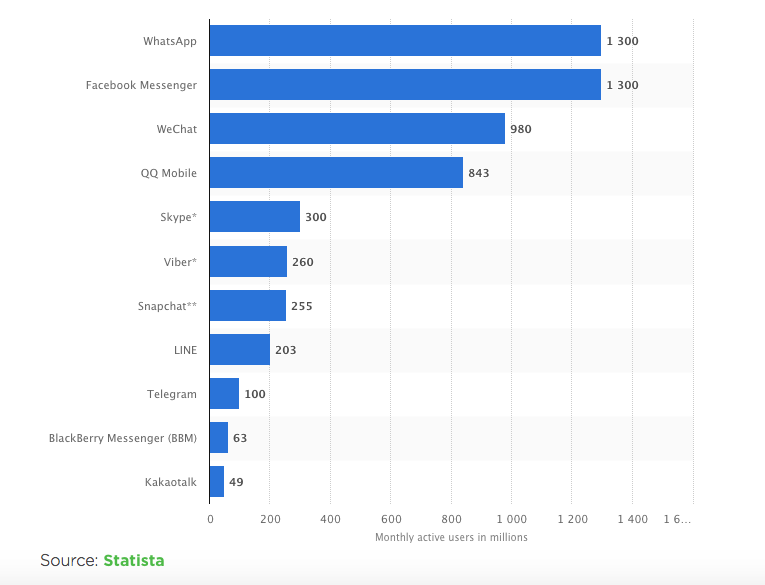Click the LINE axis label
This screenshot has height=585, width=765.
pyautogui.click(x=185, y=350)
